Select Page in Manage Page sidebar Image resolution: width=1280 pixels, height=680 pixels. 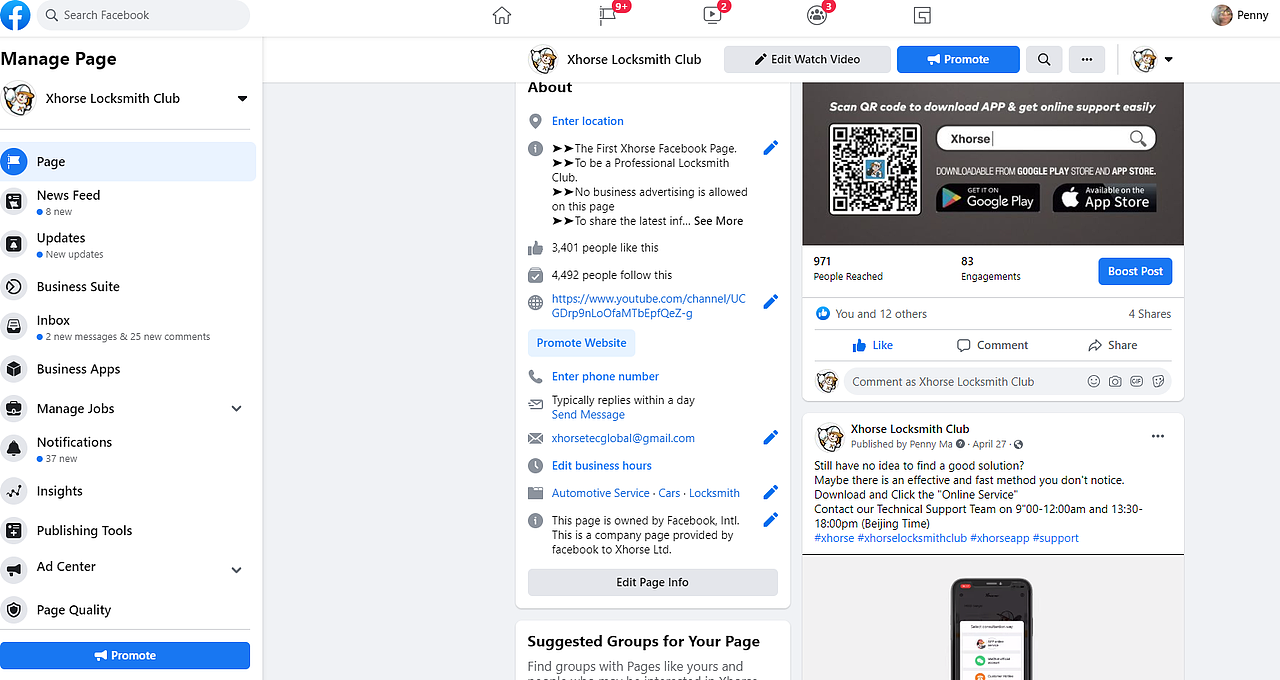coord(128,162)
